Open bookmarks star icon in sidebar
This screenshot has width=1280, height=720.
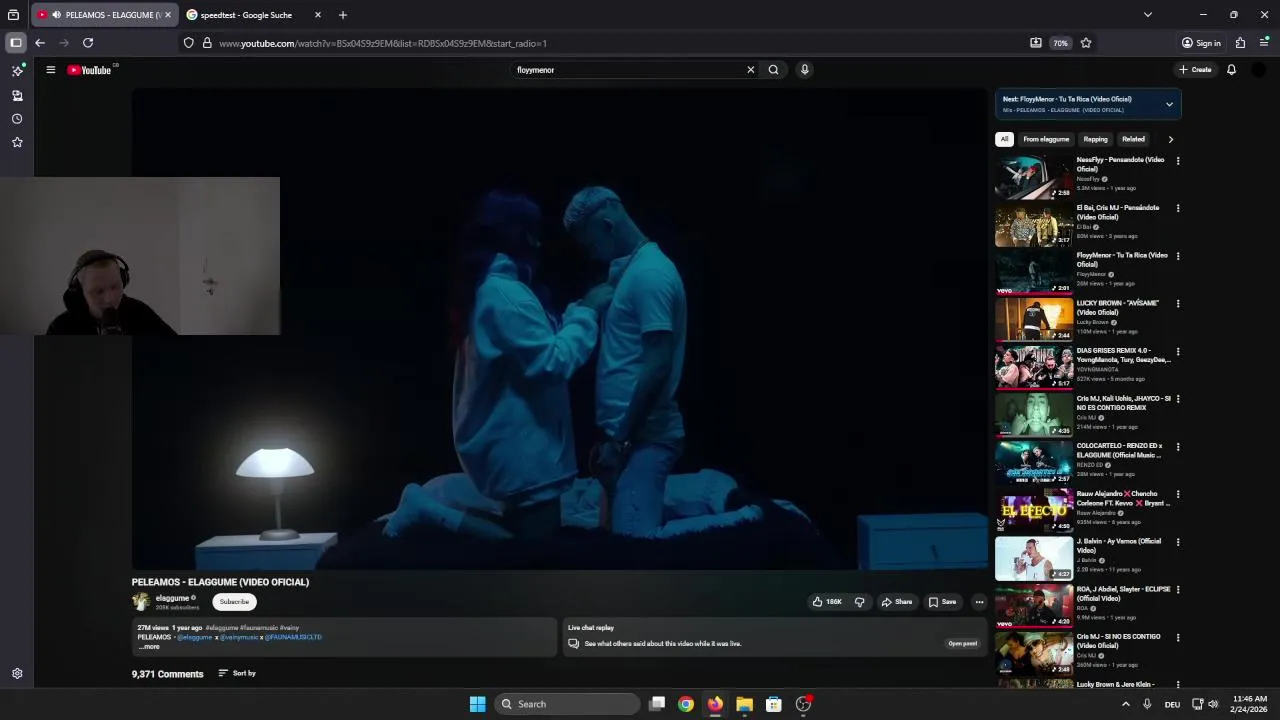pyautogui.click(x=17, y=142)
